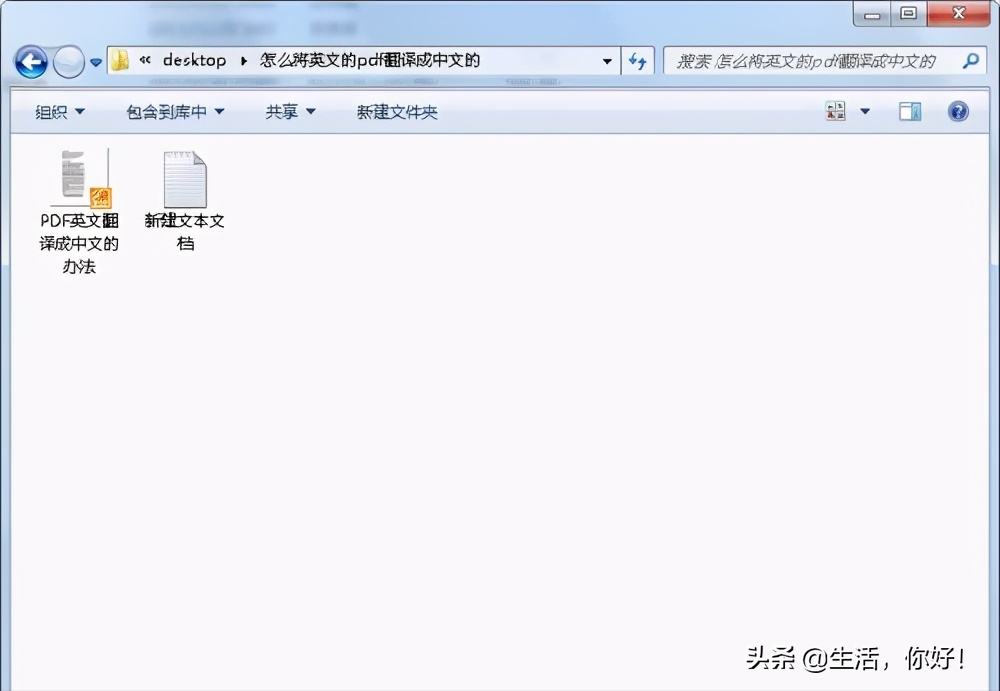The width and height of the screenshot is (1000, 691).
Task: Click the Forward navigation arrow
Action: (68, 62)
